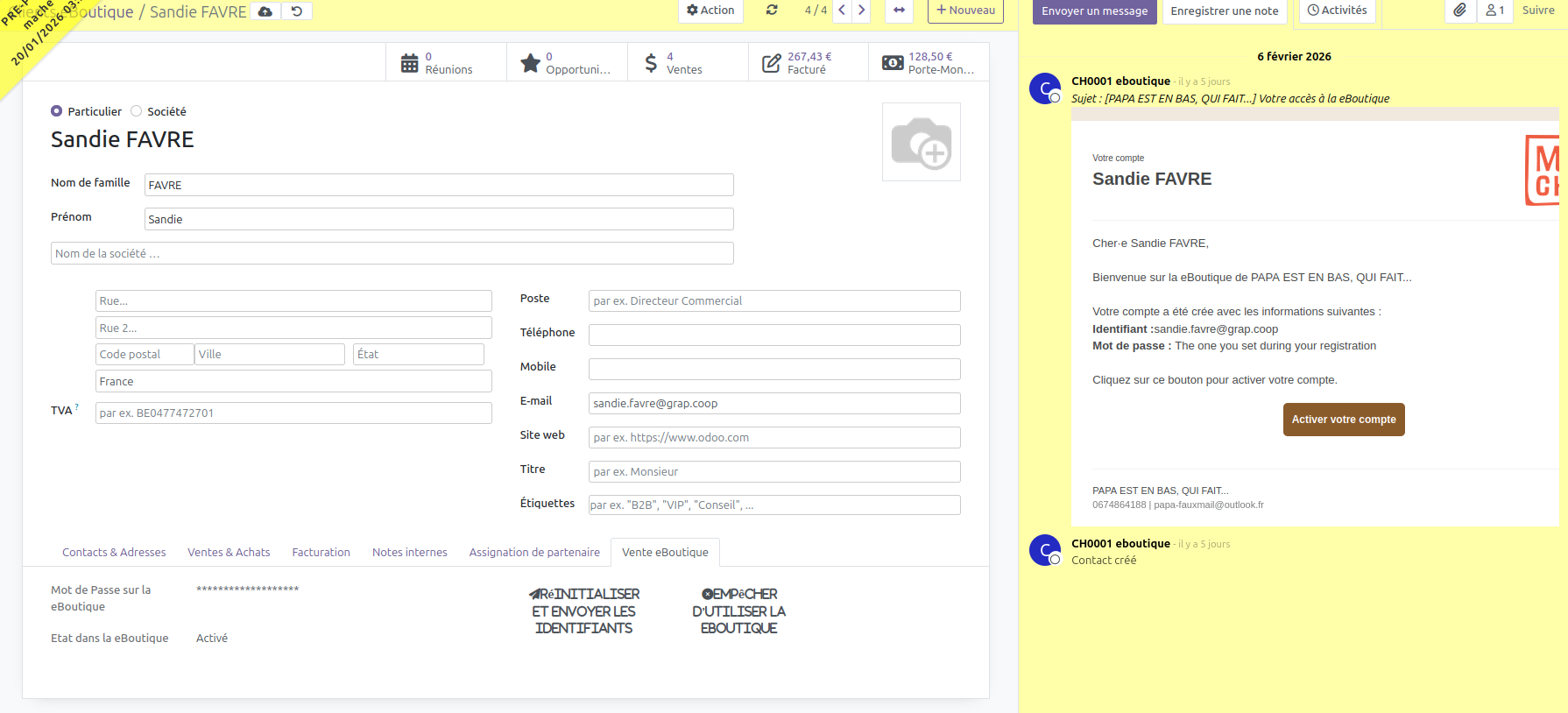Open the country field showing France
Image resolution: width=1568 pixels, height=713 pixels.
point(293,382)
